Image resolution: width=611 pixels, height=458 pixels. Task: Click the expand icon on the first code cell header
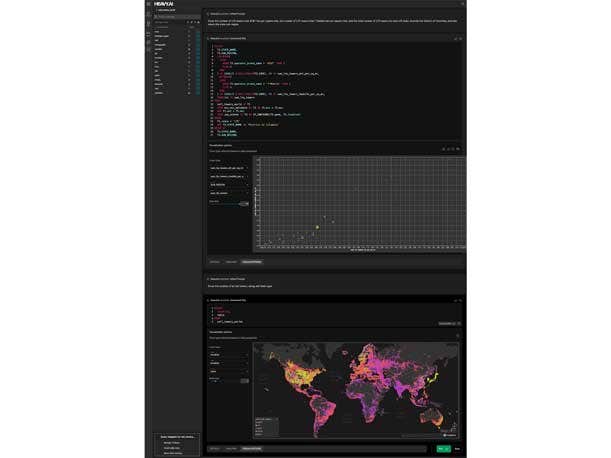click(x=455, y=39)
